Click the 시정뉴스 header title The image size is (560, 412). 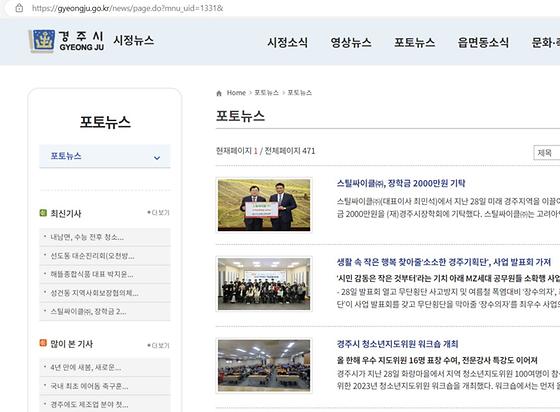click(x=134, y=40)
